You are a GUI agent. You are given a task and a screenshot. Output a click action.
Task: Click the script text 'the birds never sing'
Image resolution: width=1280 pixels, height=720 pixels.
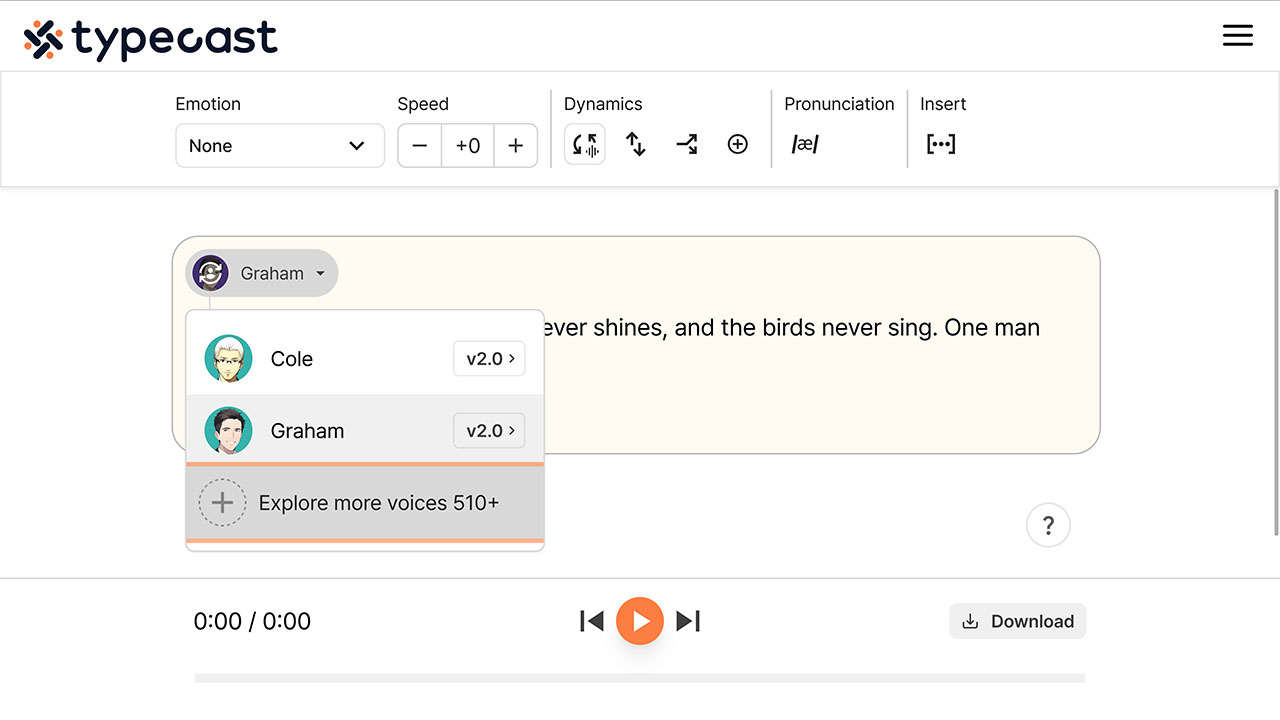[x=829, y=328]
